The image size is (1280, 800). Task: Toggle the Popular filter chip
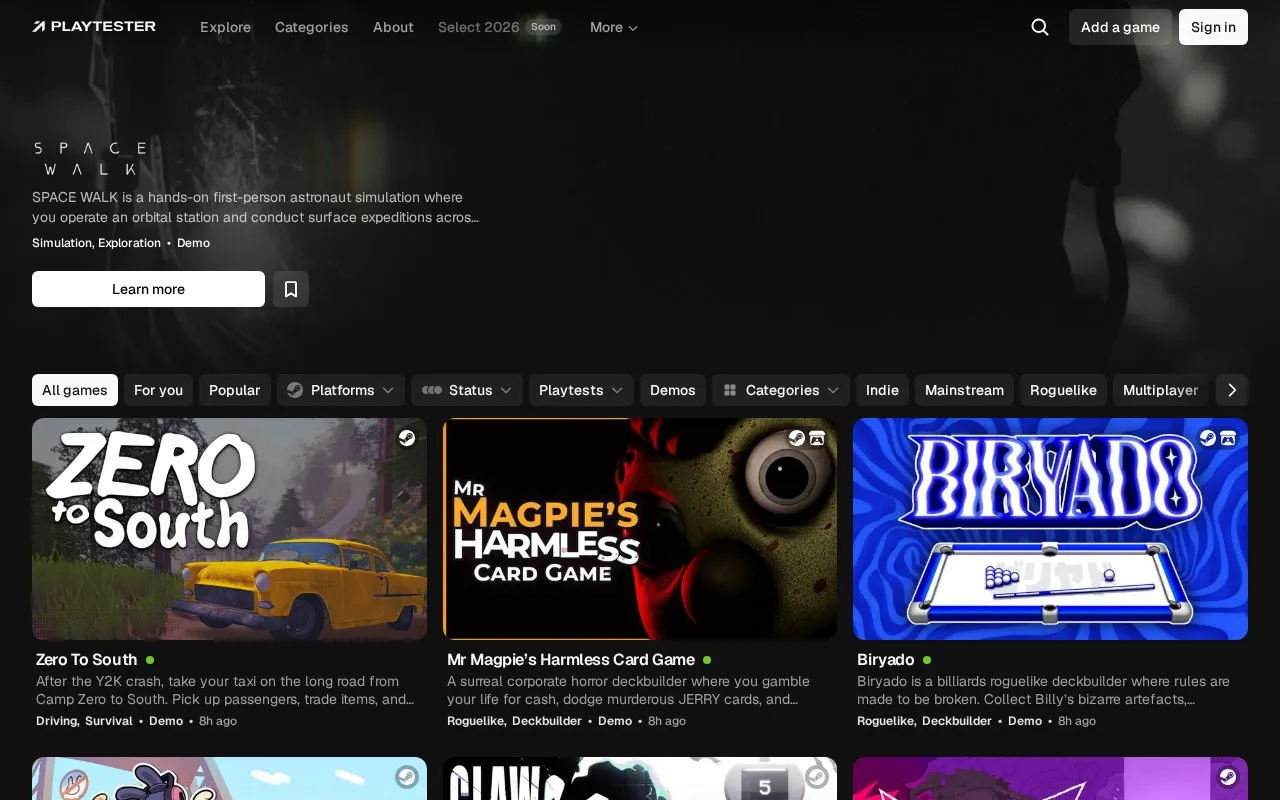click(x=235, y=390)
